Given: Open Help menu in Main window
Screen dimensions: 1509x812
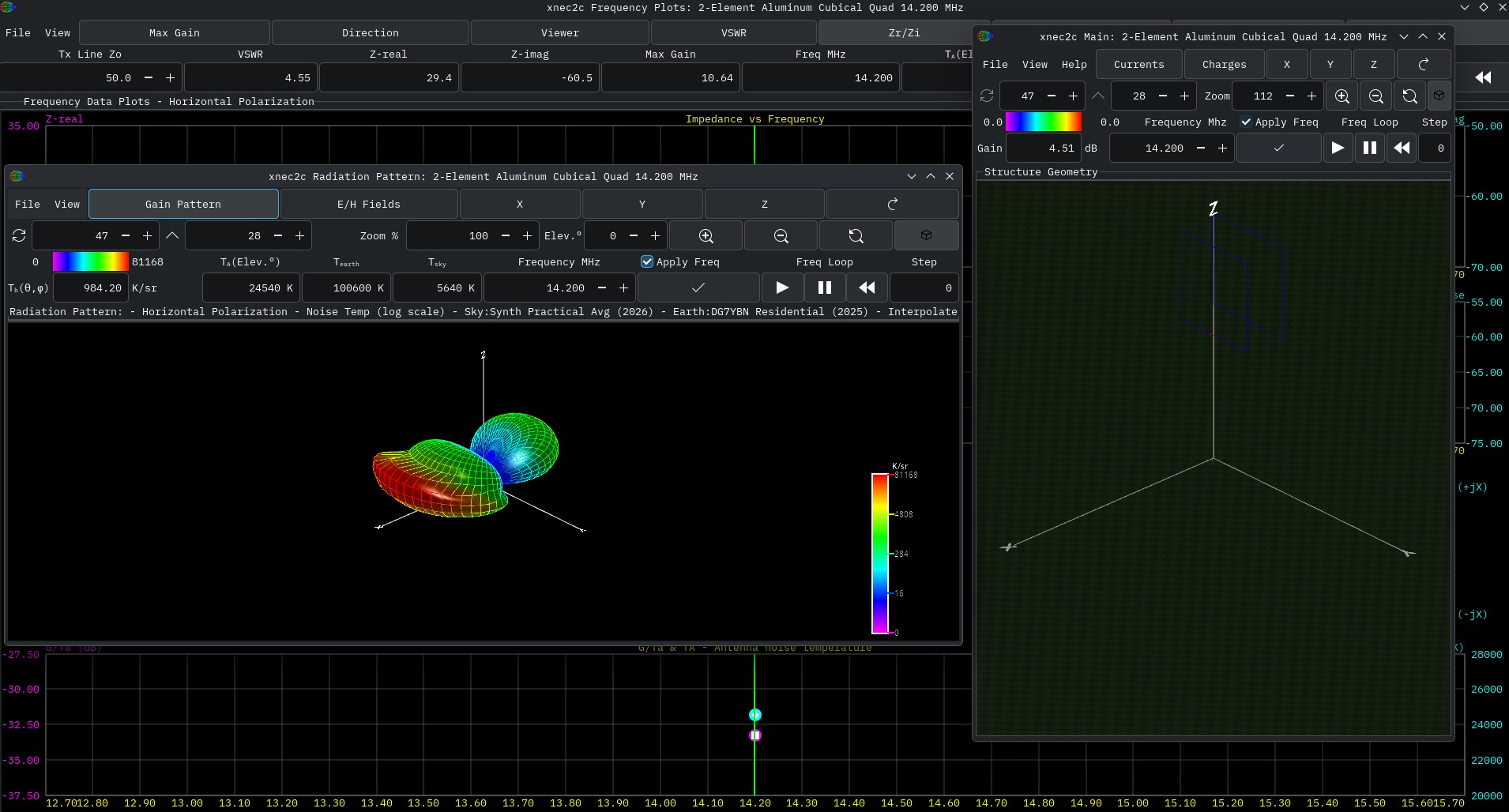Looking at the screenshot, I should coord(1074,64).
